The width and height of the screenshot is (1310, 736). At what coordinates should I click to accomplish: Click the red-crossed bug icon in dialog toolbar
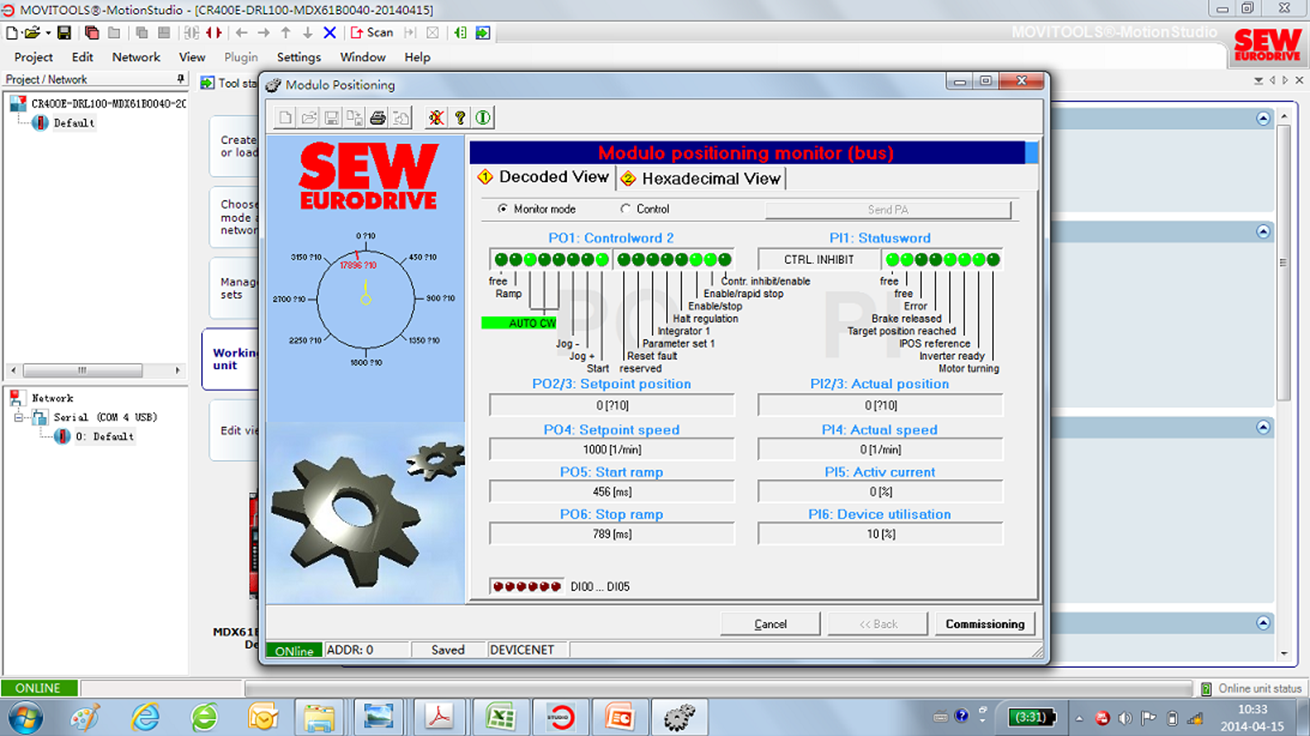click(437, 118)
